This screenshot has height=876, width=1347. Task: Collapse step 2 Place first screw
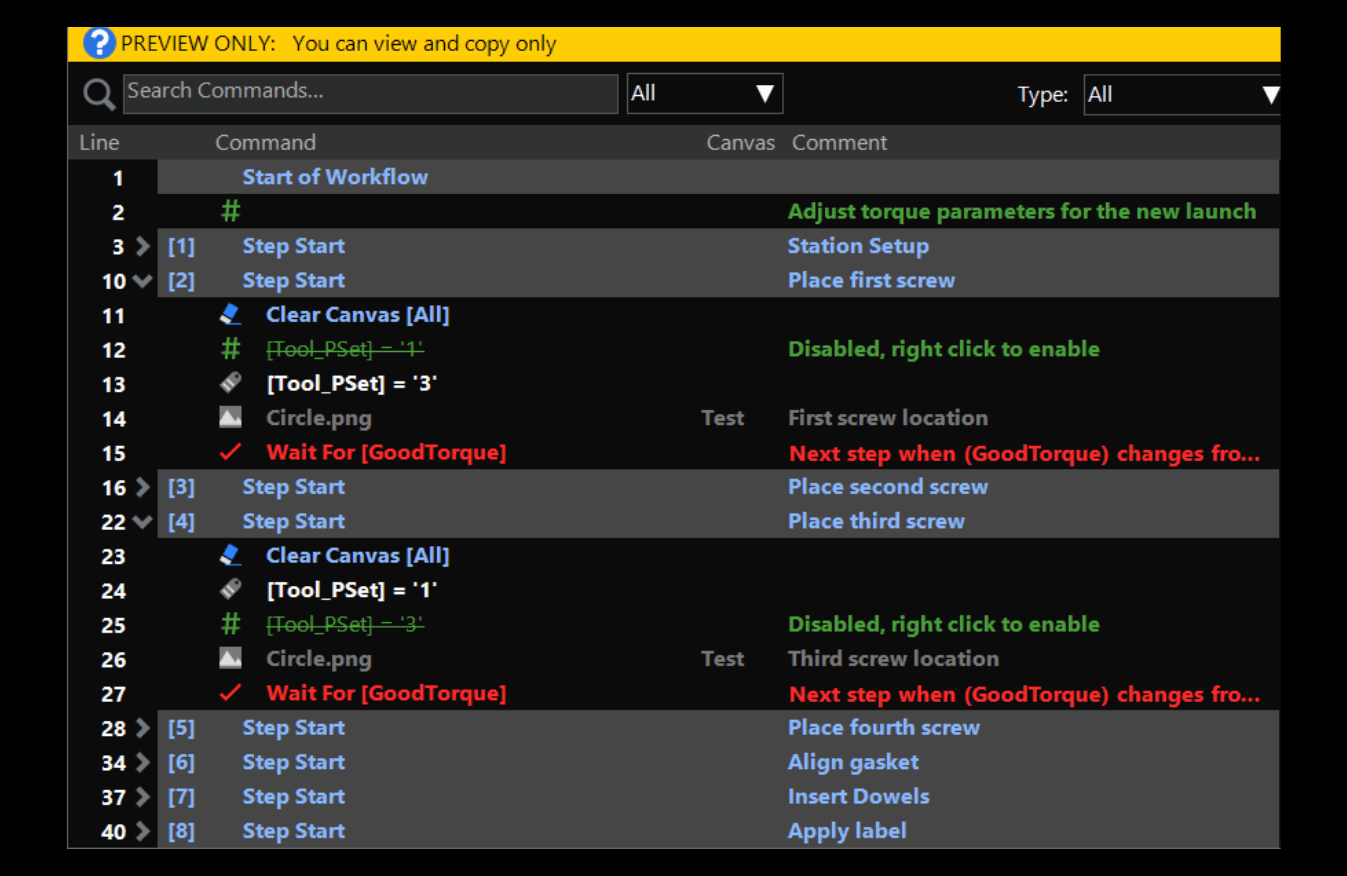coord(142,281)
